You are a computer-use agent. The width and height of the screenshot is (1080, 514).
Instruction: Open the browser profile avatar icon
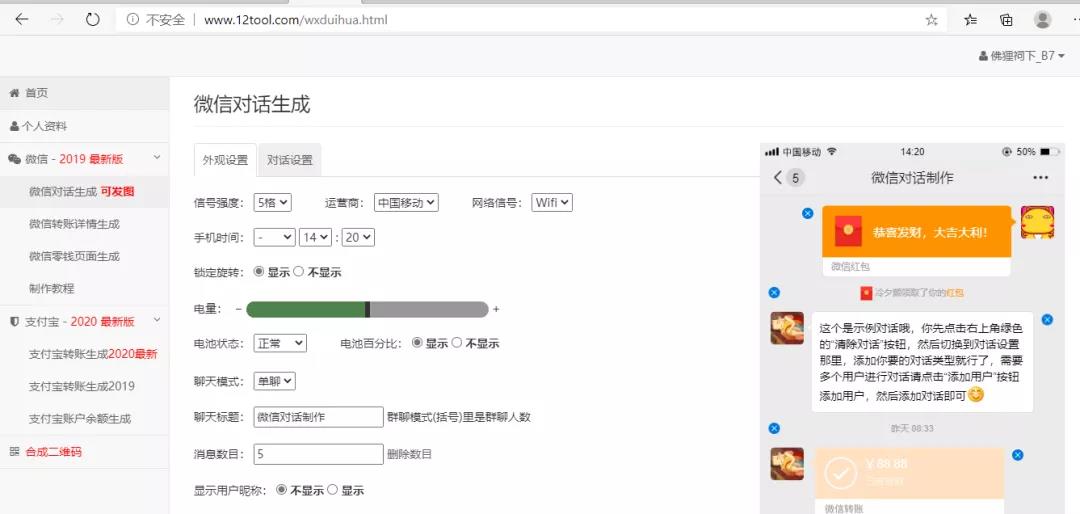pyautogui.click(x=1043, y=19)
